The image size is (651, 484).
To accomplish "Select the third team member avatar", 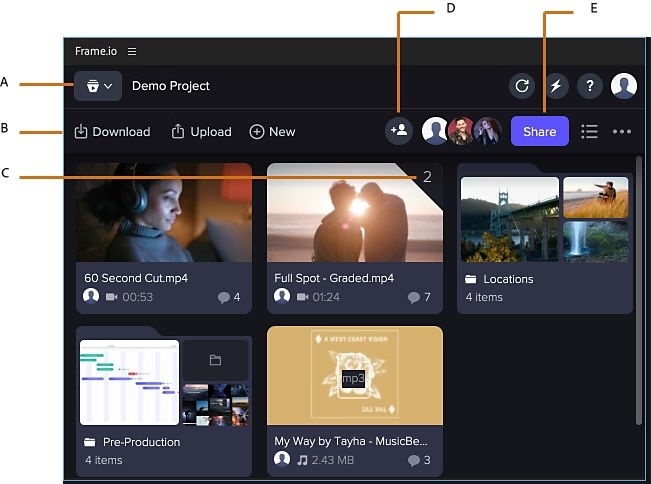I will click(487, 131).
